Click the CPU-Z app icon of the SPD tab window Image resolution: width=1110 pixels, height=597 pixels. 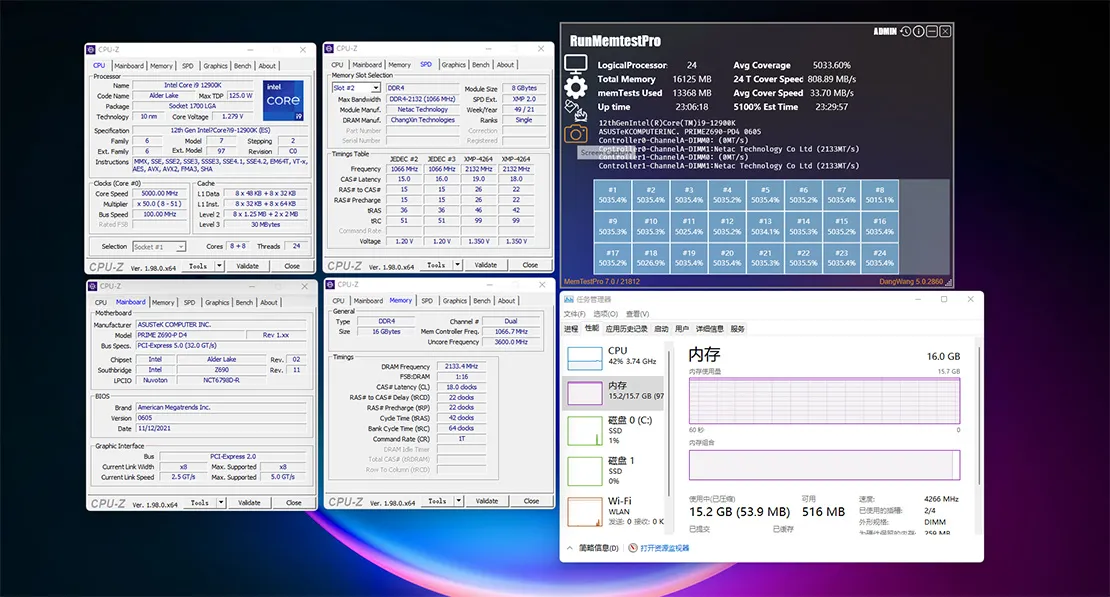pyautogui.click(x=328, y=48)
